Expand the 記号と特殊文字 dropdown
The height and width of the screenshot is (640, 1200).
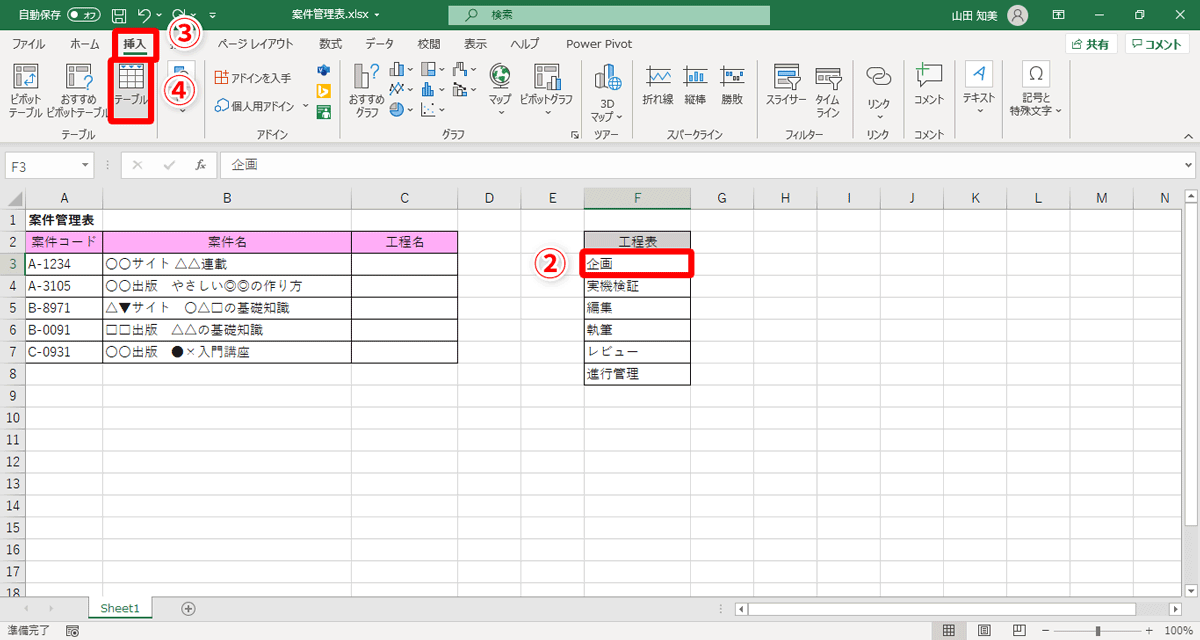[1035, 90]
